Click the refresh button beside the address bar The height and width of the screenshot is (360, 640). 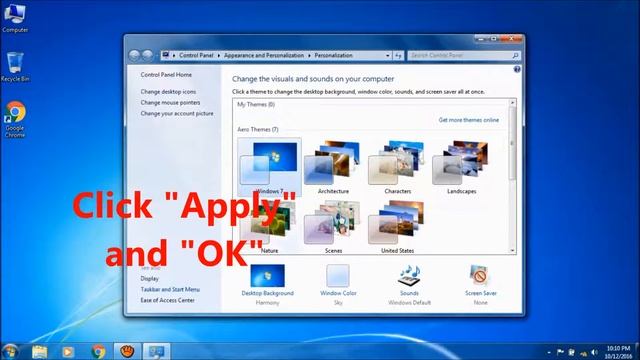[x=398, y=56]
